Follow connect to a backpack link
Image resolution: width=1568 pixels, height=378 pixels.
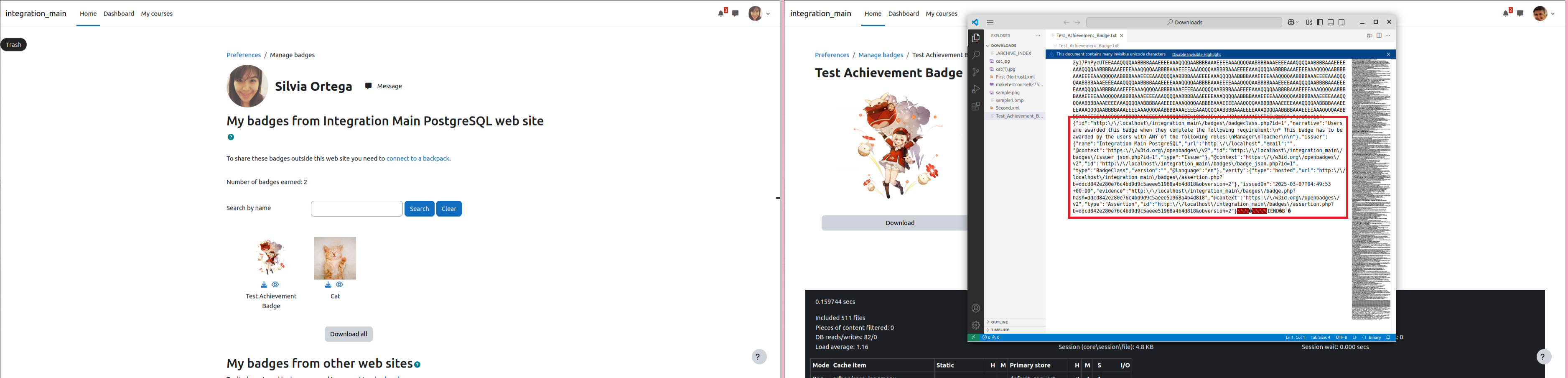418,158
